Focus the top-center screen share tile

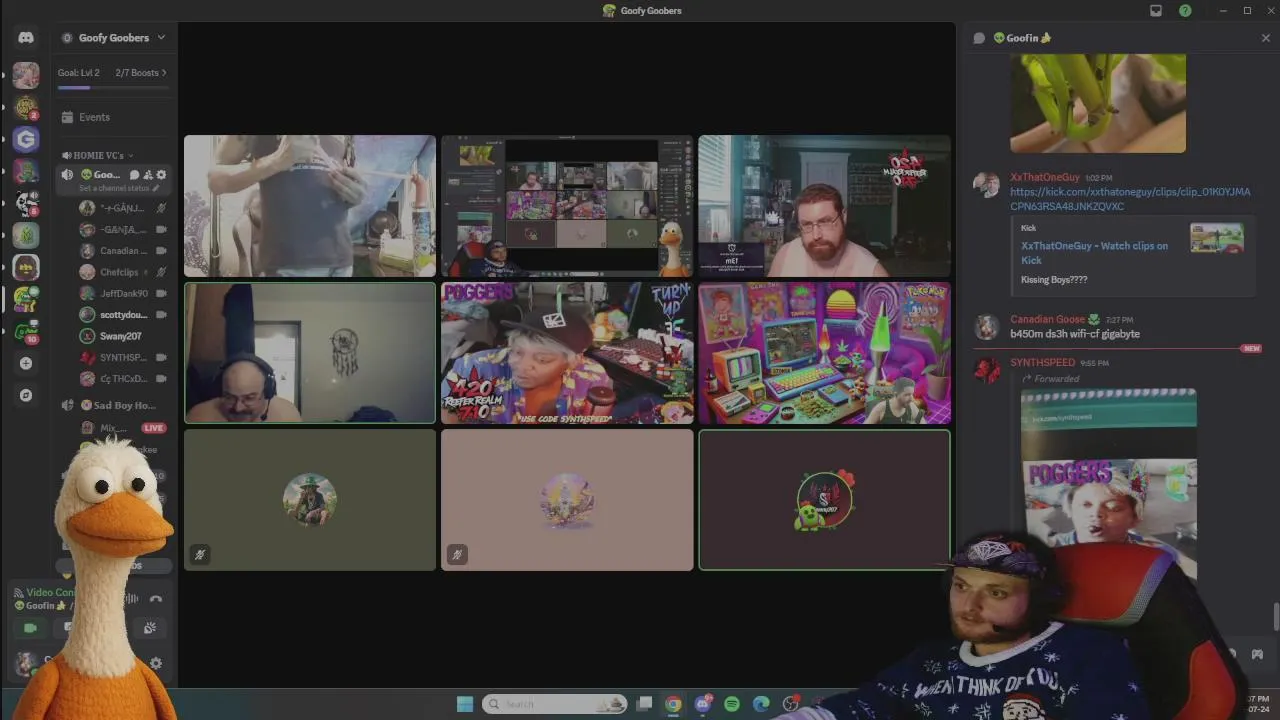[x=567, y=206]
